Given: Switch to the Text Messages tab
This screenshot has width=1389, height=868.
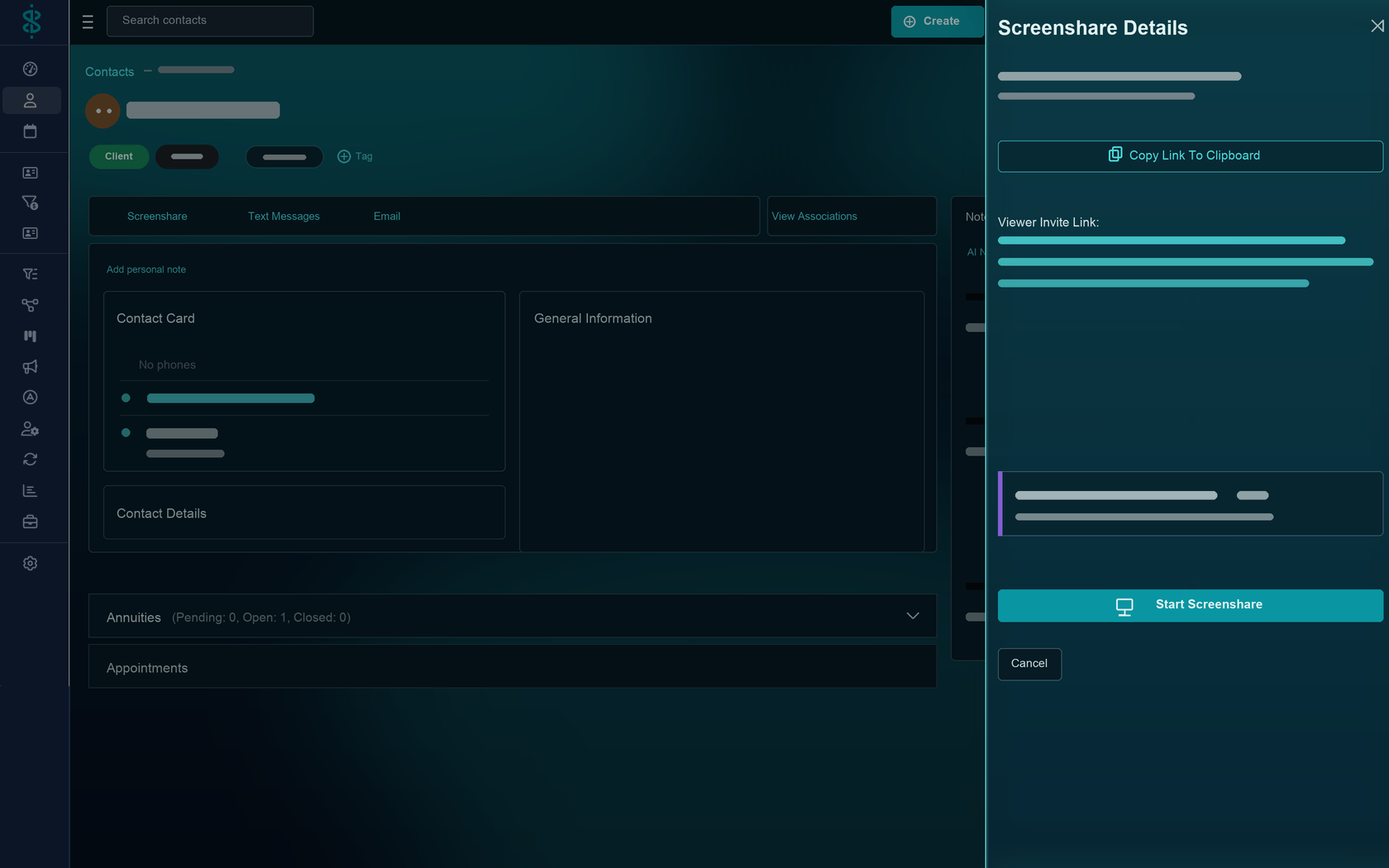Looking at the screenshot, I should pos(284,217).
